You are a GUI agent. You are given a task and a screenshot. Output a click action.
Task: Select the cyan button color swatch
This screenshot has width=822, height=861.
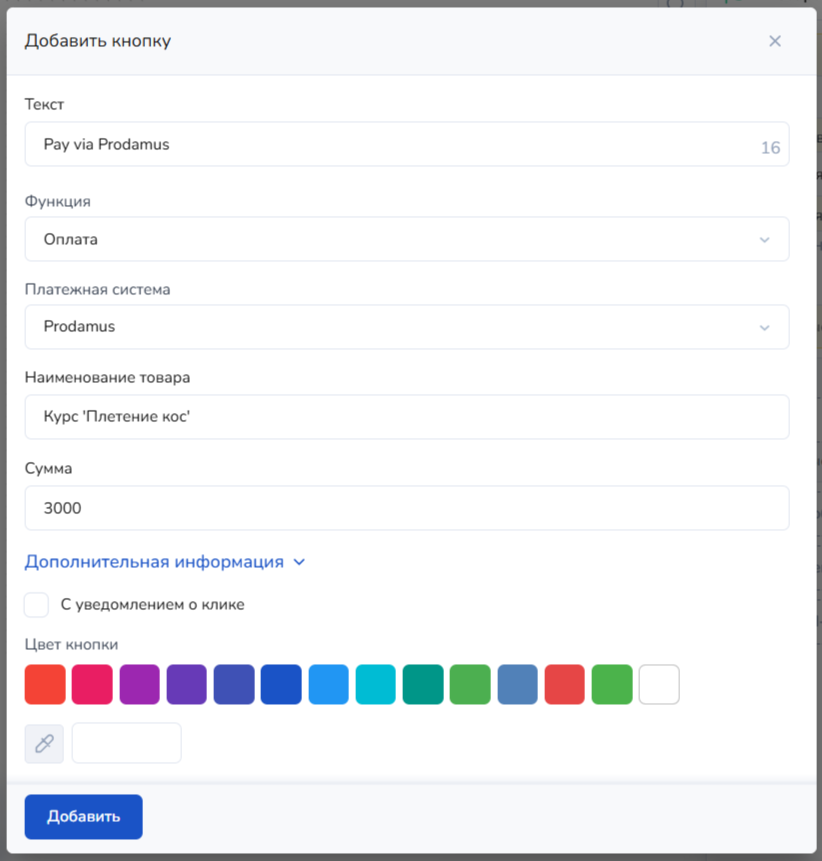[x=376, y=685]
